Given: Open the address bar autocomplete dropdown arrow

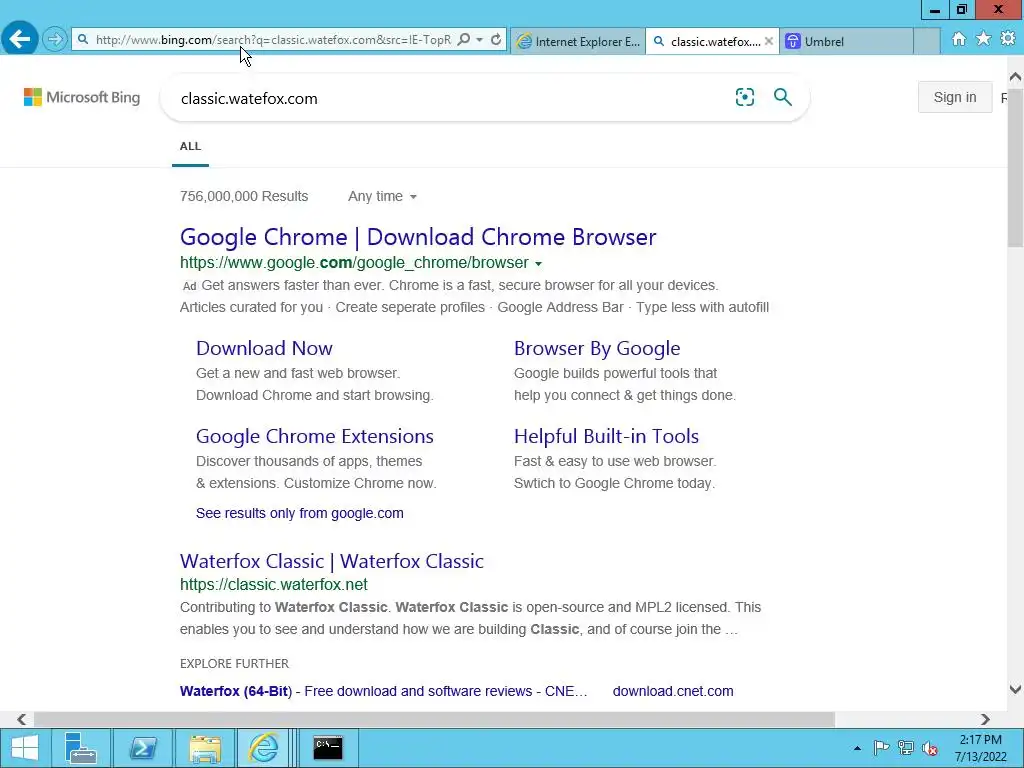Looking at the screenshot, I should [x=479, y=40].
